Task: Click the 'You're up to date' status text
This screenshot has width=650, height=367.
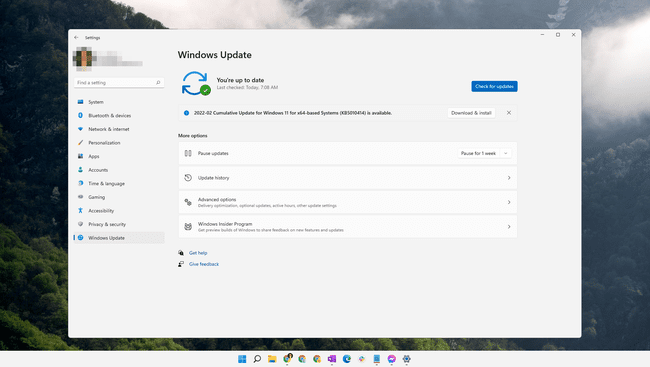Action: (x=240, y=80)
